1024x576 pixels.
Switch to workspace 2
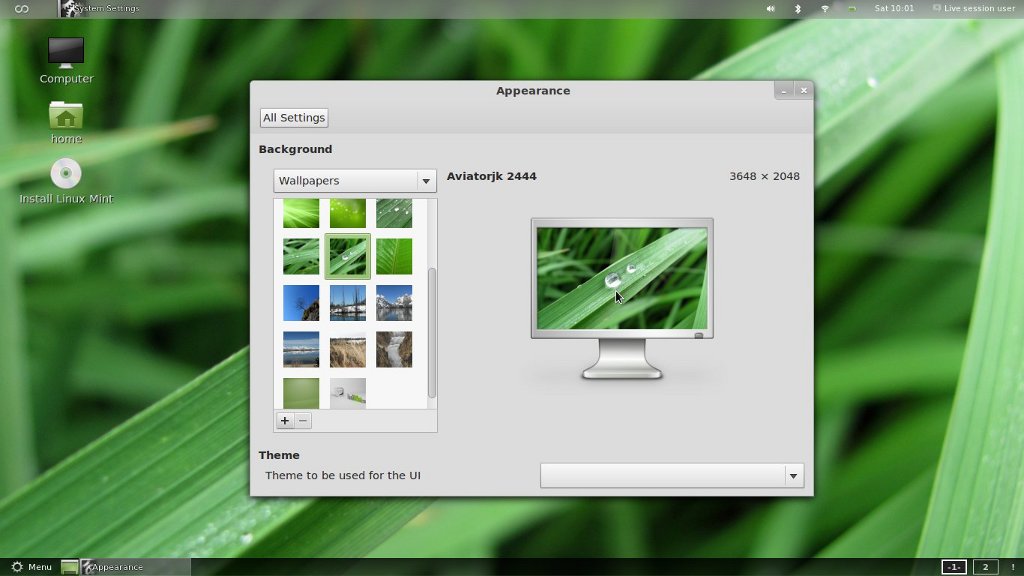click(985, 567)
